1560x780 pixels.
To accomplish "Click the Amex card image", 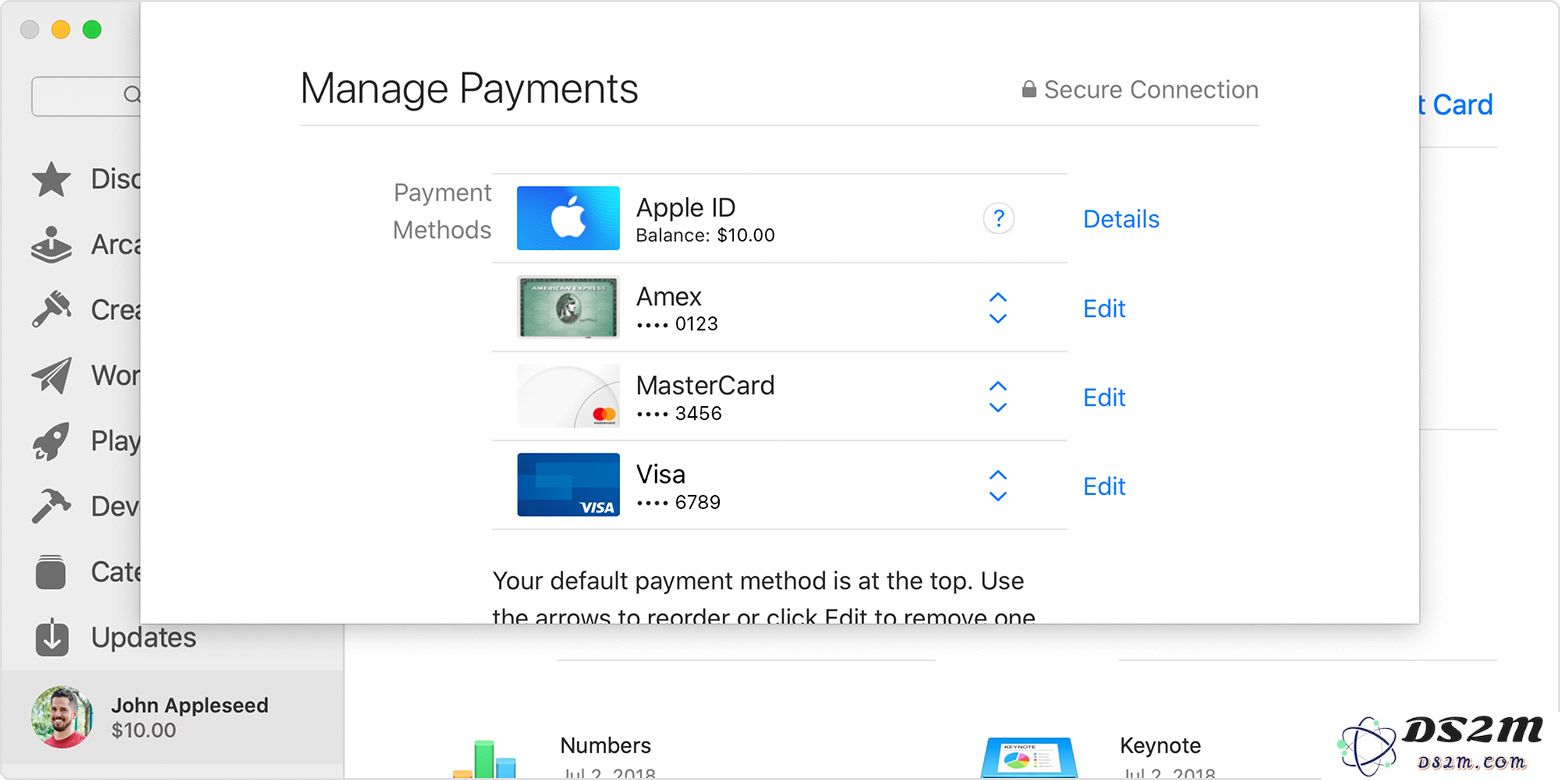I will [x=568, y=307].
